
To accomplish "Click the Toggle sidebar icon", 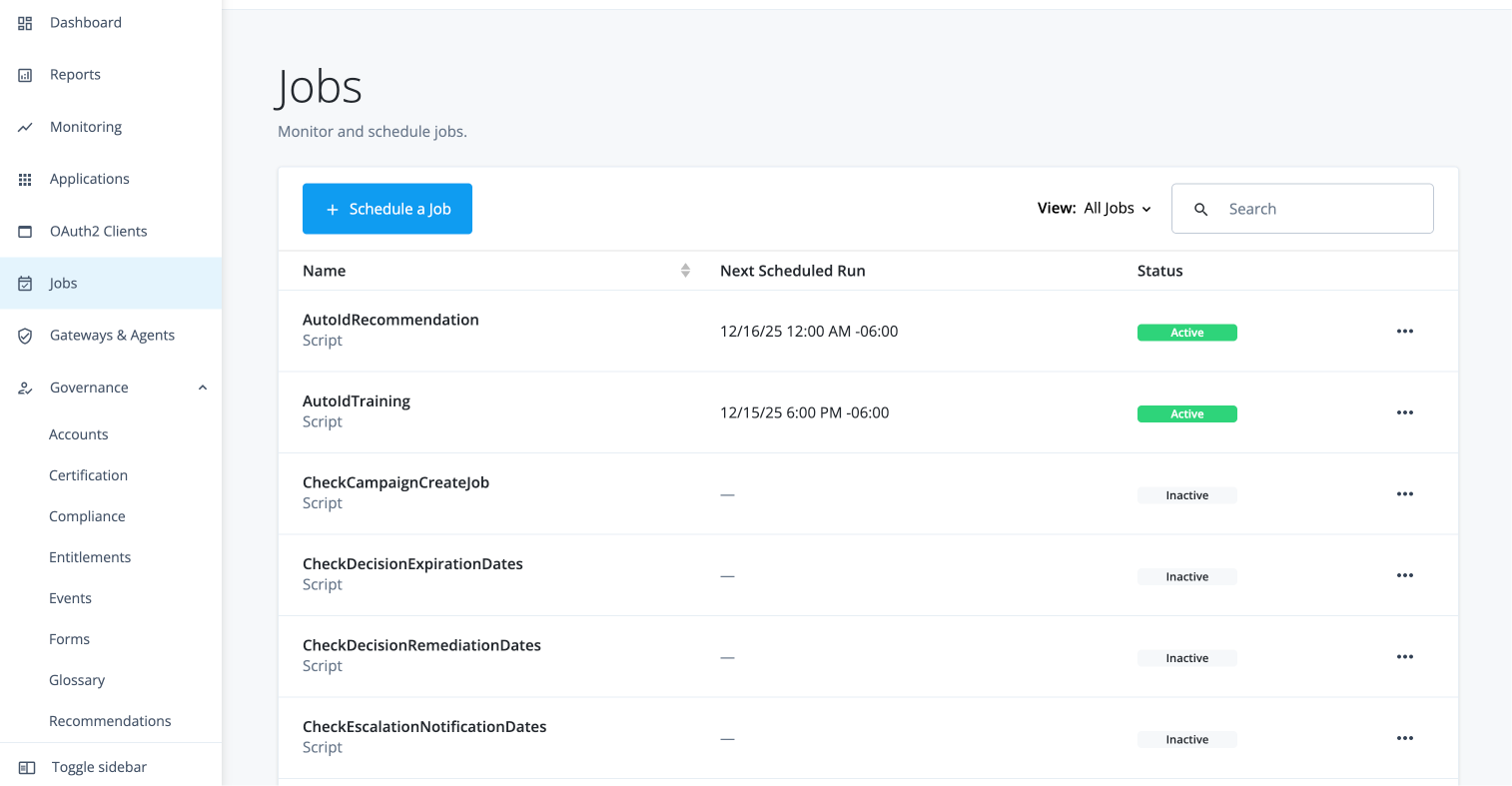I will [27, 767].
